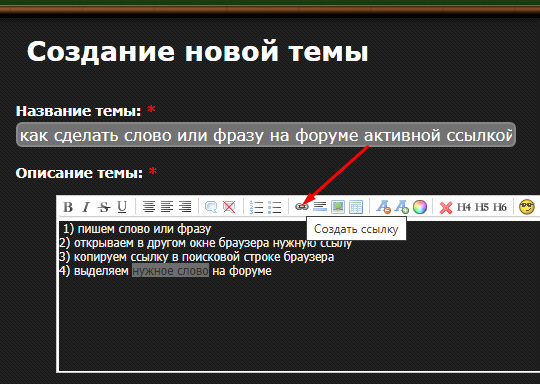The image size is (540, 384).
Task: Apply the H5 heading style
Action: (482, 207)
